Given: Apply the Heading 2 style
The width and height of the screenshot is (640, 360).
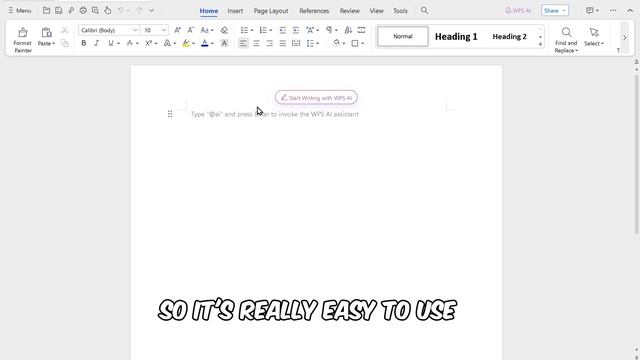Looking at the screenshot, I should click(509, 36).
